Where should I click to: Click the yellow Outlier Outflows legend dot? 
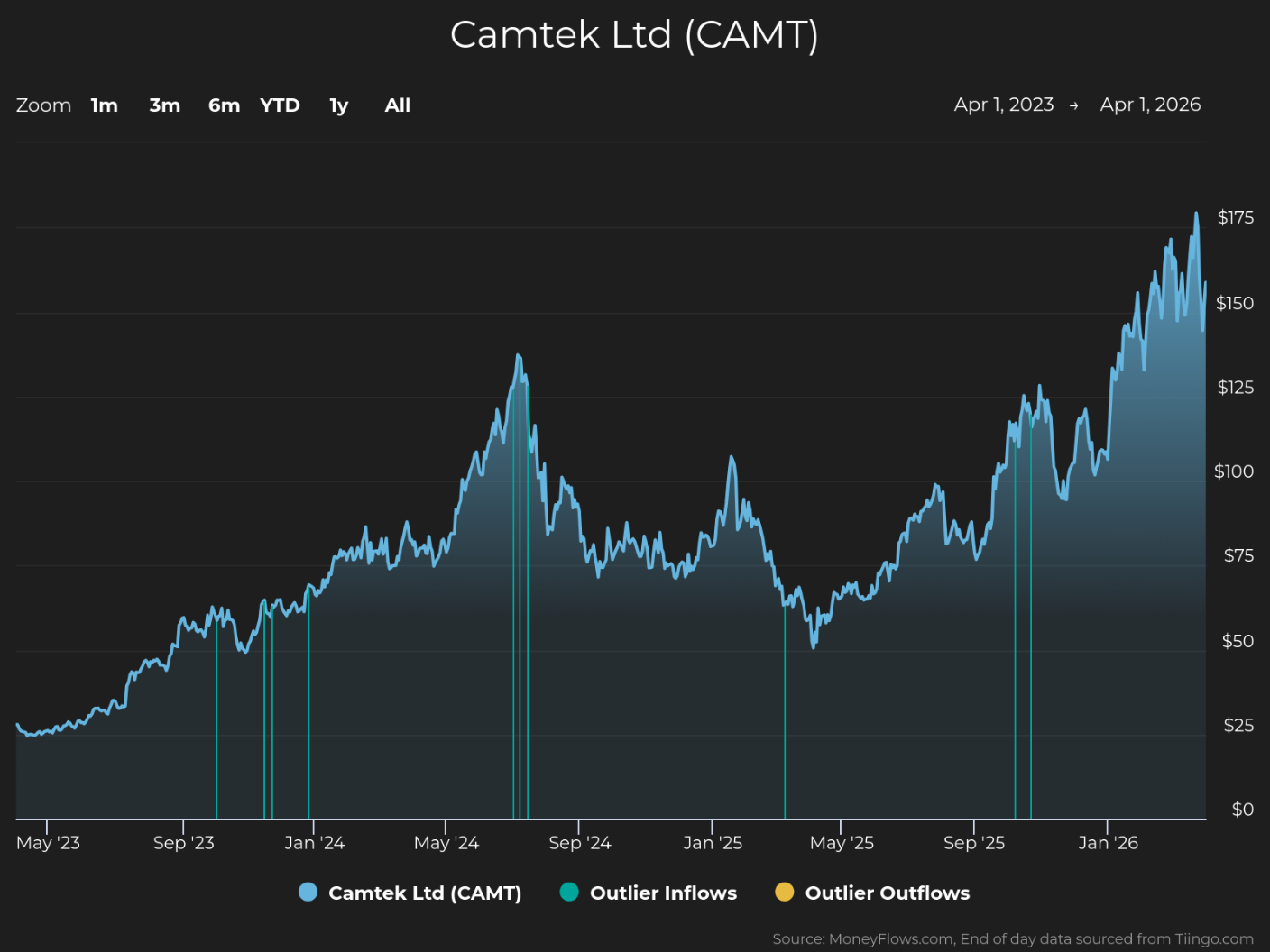[x=785, y=892]
